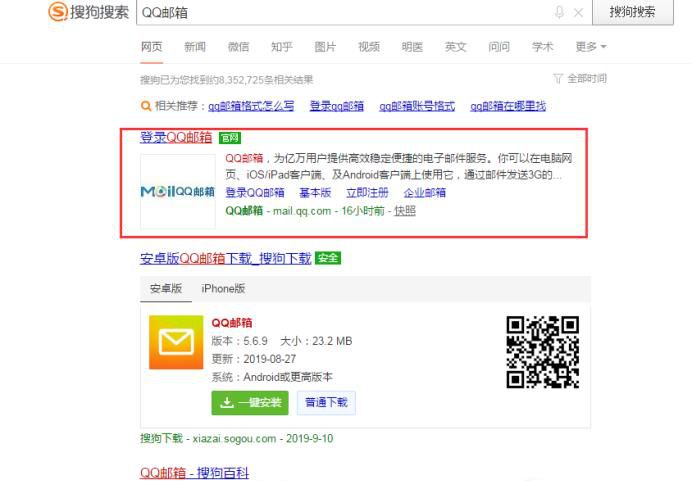Screen dimensions: 692x481
Task: Open the 立即注册 sub-link
Action: click(367, 192)
